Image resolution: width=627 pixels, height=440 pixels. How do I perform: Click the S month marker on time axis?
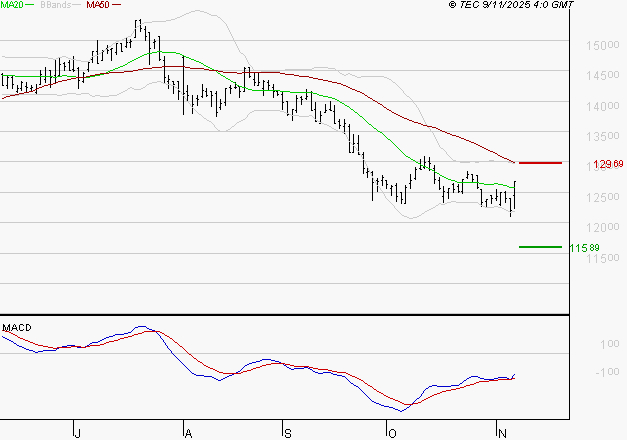(288, 433)
